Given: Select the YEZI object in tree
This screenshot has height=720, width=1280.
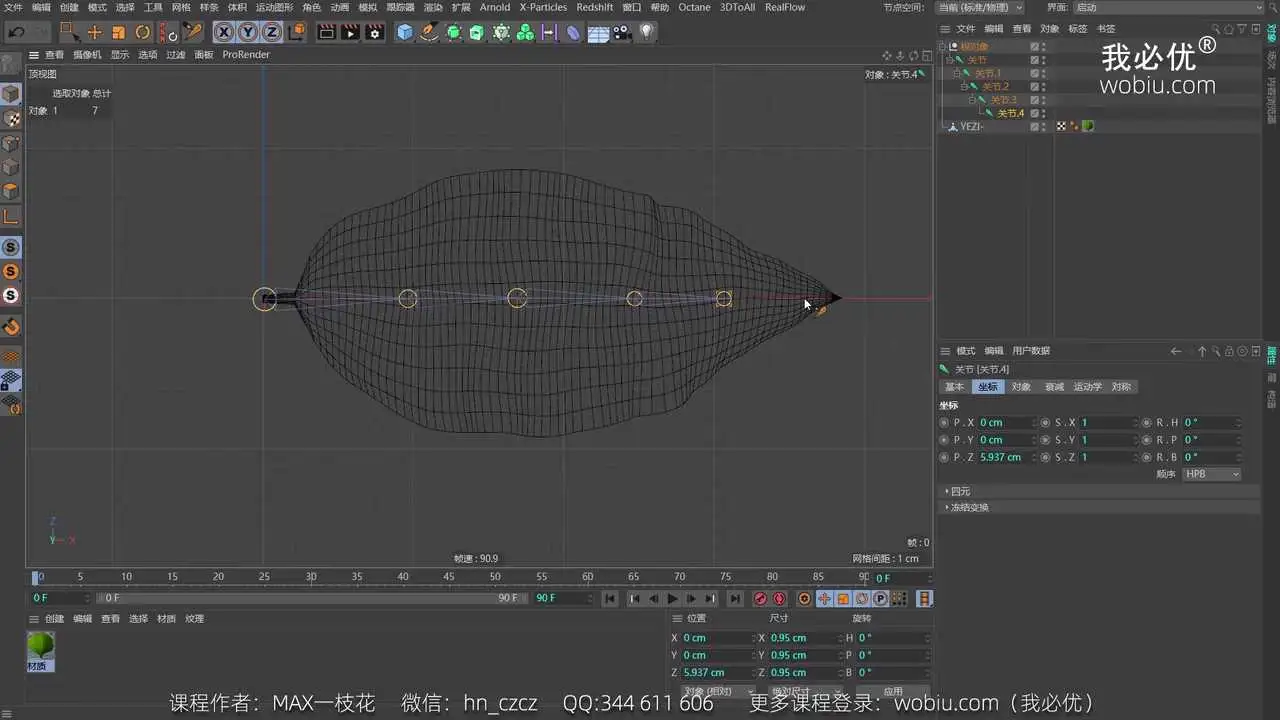Looking at the screenshot, I should pyautogui.click(x=972, y=126).
